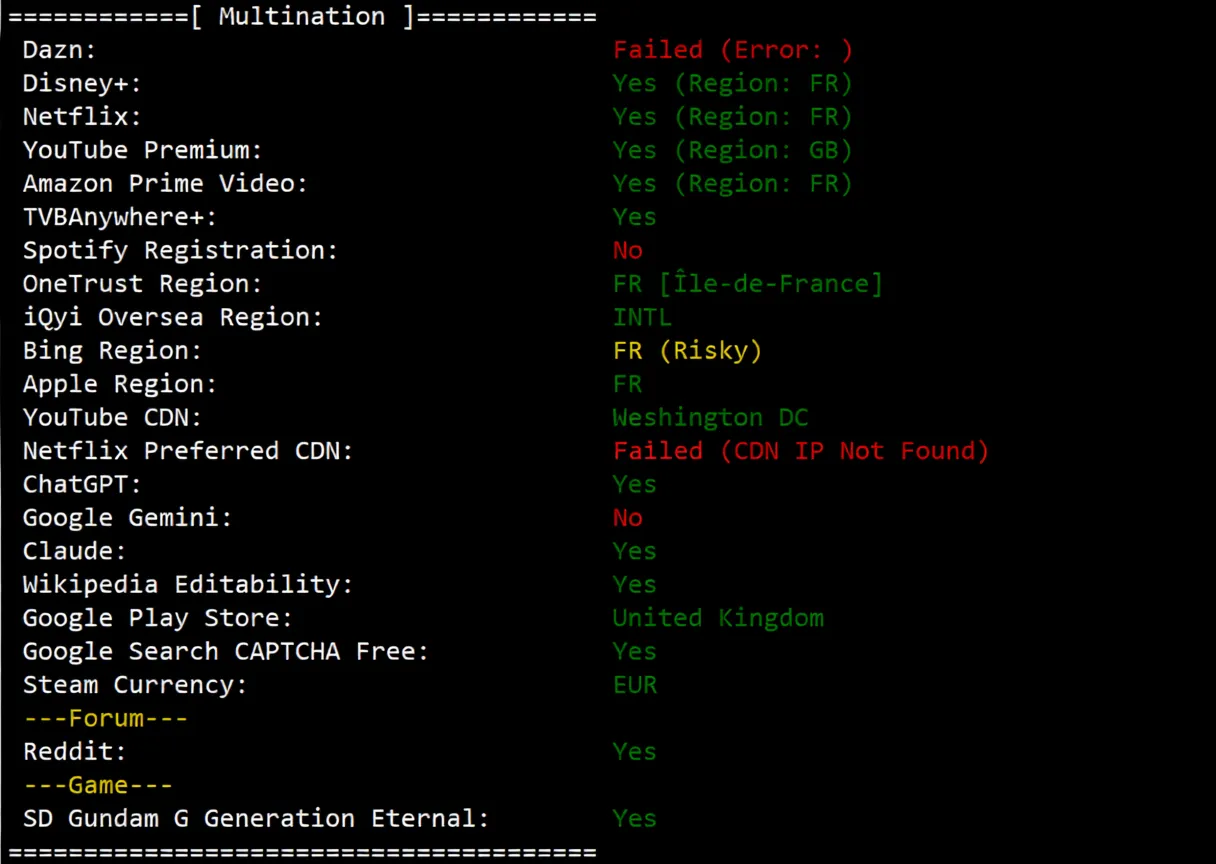Click the Apple Region label
Image resolution: width=1216 pixels, height=864 pixels.
[120, 384]
